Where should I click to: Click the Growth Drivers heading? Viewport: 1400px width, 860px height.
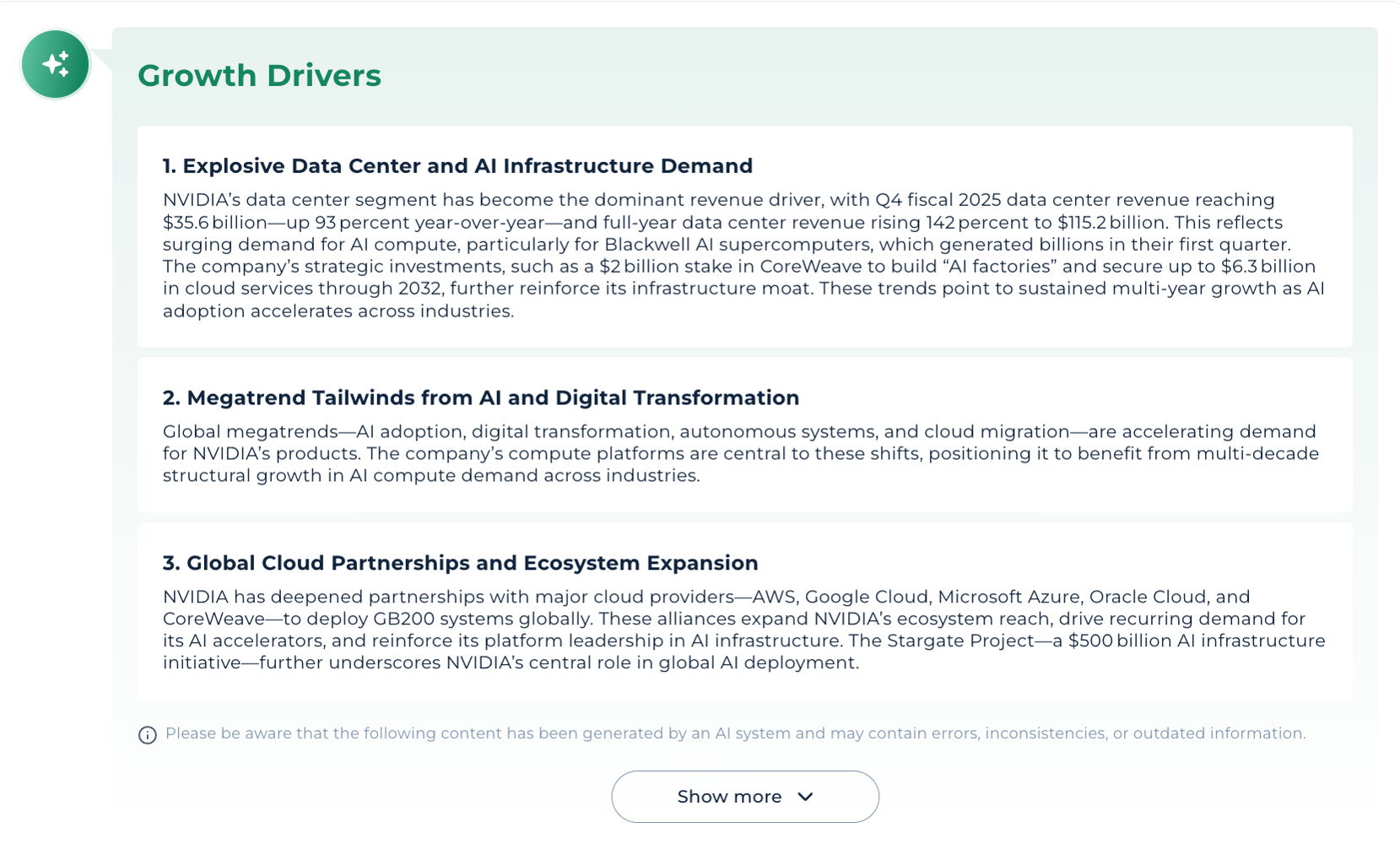tap(259, 76)
